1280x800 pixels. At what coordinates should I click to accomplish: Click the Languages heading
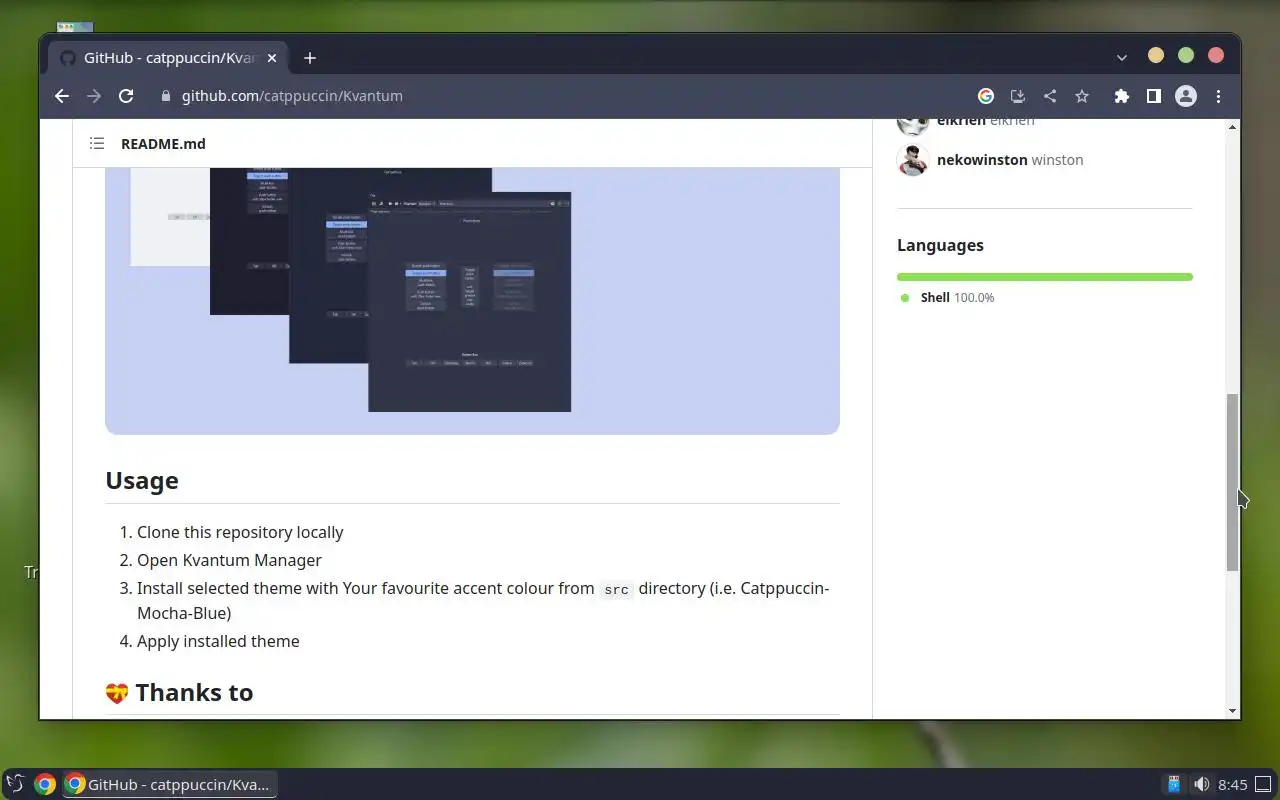coord(940,245)
